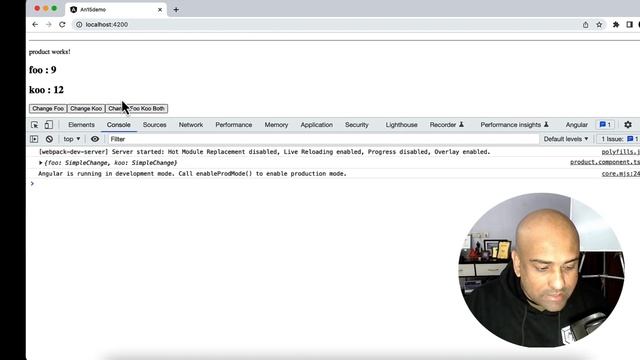The image size is (640, 360).
Task: Select the An15demo browser tab
Action: [116, 9]
